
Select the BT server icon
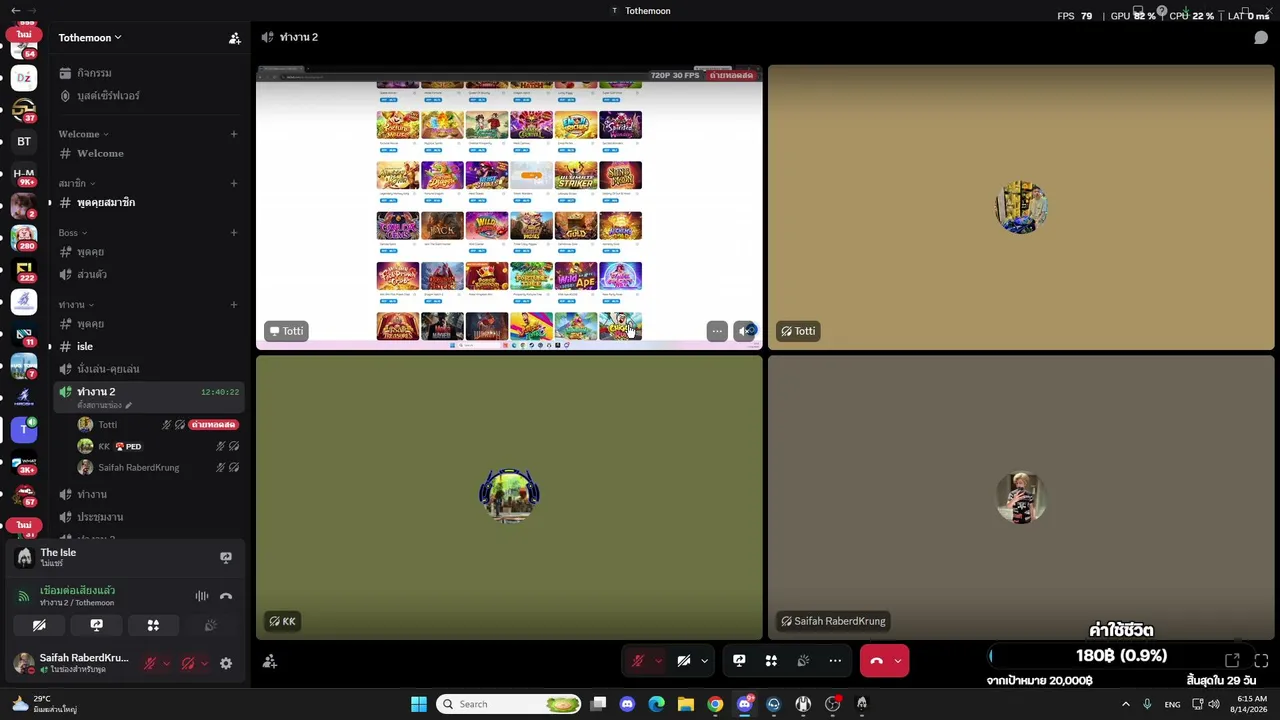coord(24,141)
